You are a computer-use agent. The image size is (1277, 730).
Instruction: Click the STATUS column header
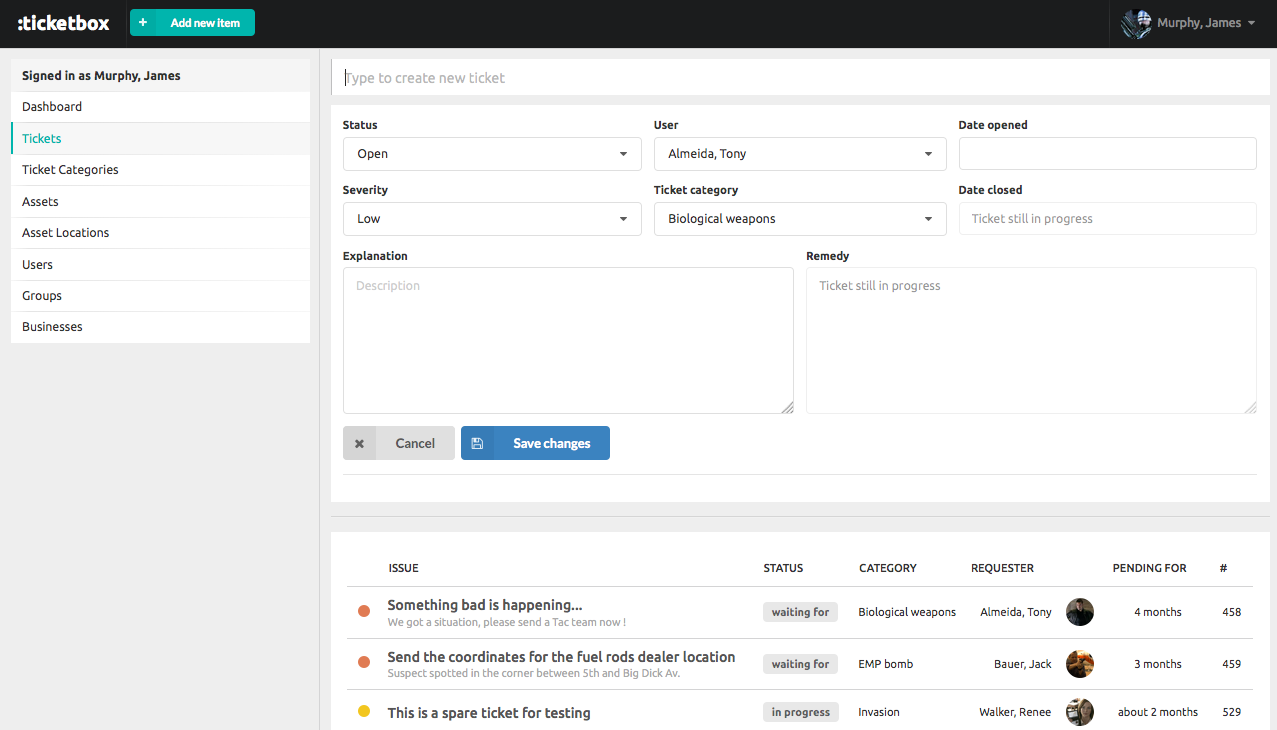783,568
